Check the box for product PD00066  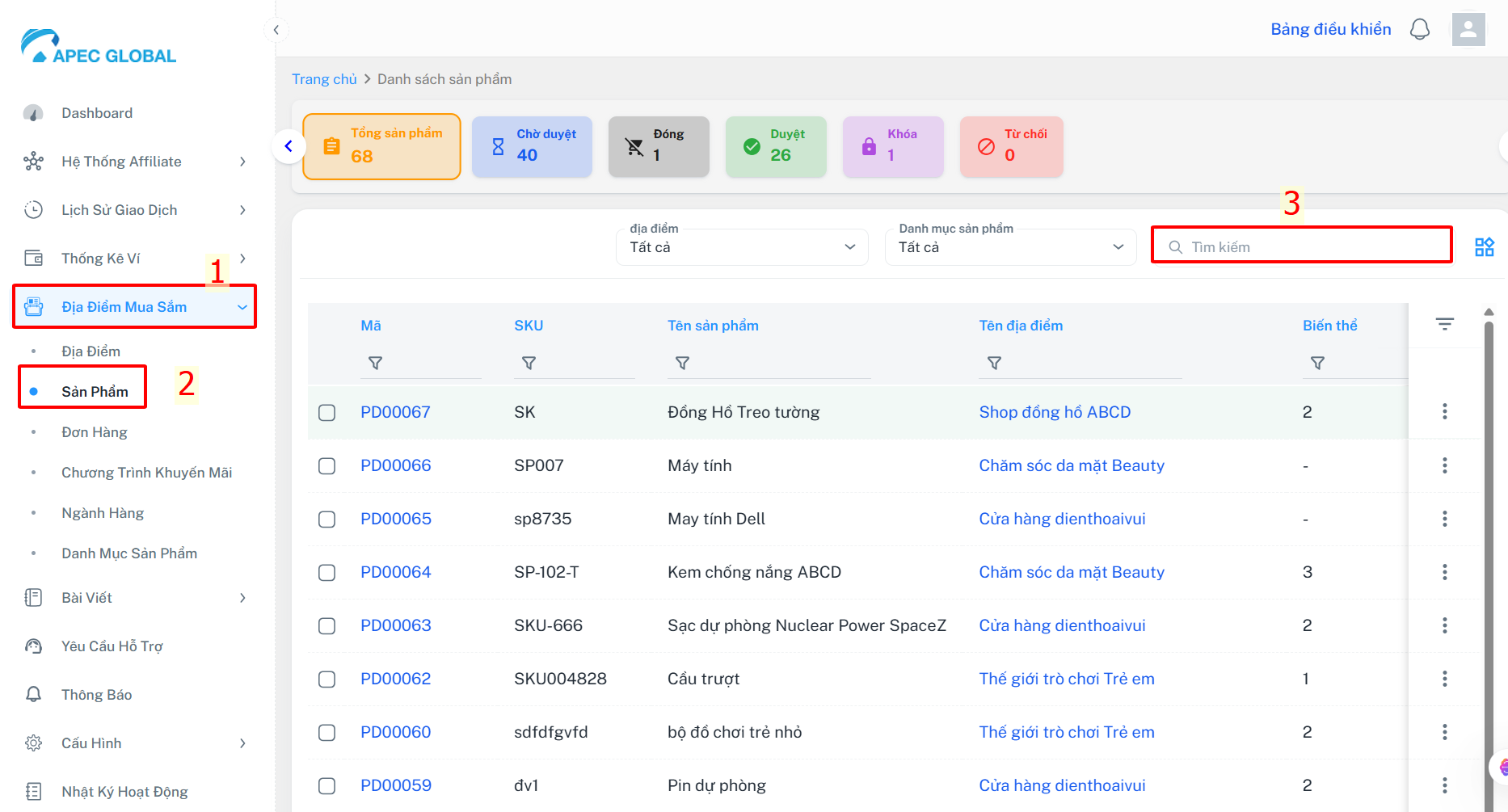click(x=327, y=466)
